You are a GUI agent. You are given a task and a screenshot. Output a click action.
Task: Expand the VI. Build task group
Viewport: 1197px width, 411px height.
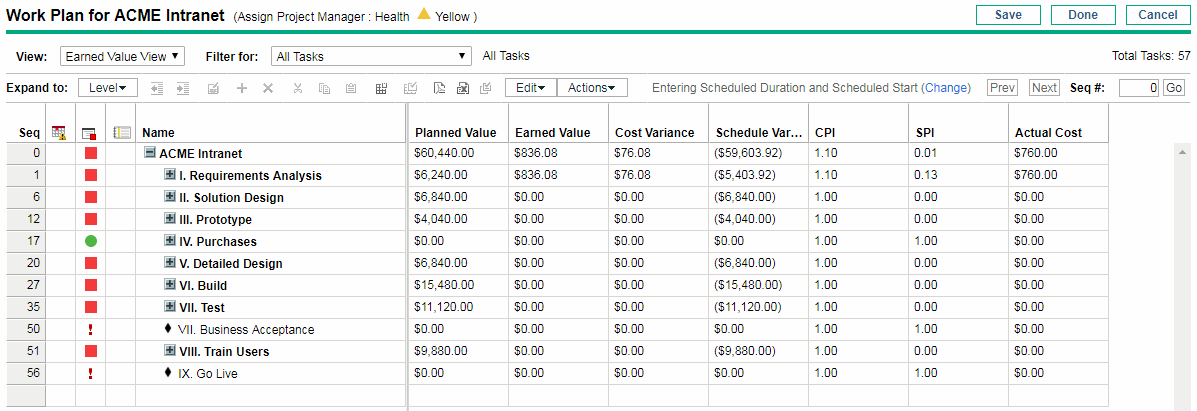(x=170, y=285)
